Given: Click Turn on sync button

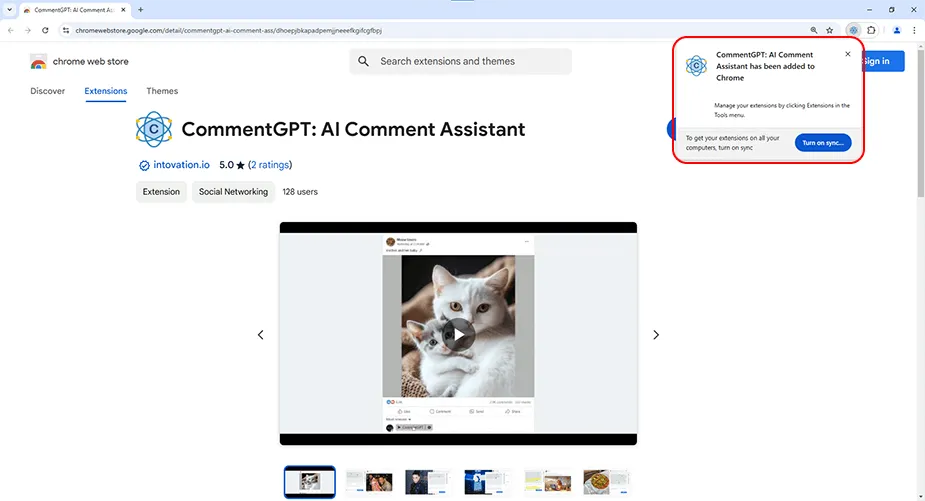Looking at the screenshot, I should [823, 143].
